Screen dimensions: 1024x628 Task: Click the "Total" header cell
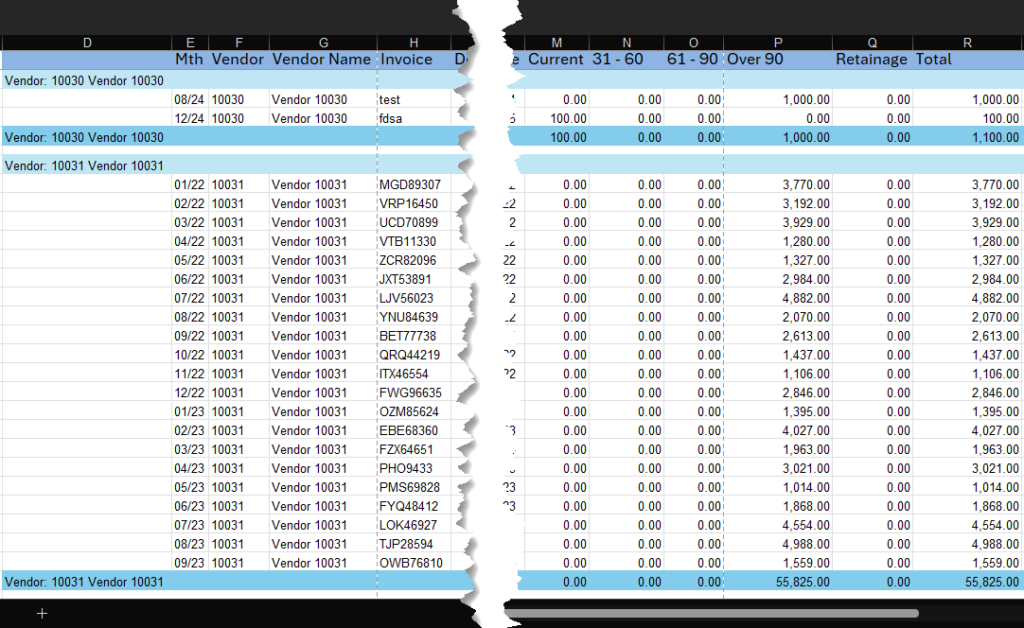[x=967, y=59]
